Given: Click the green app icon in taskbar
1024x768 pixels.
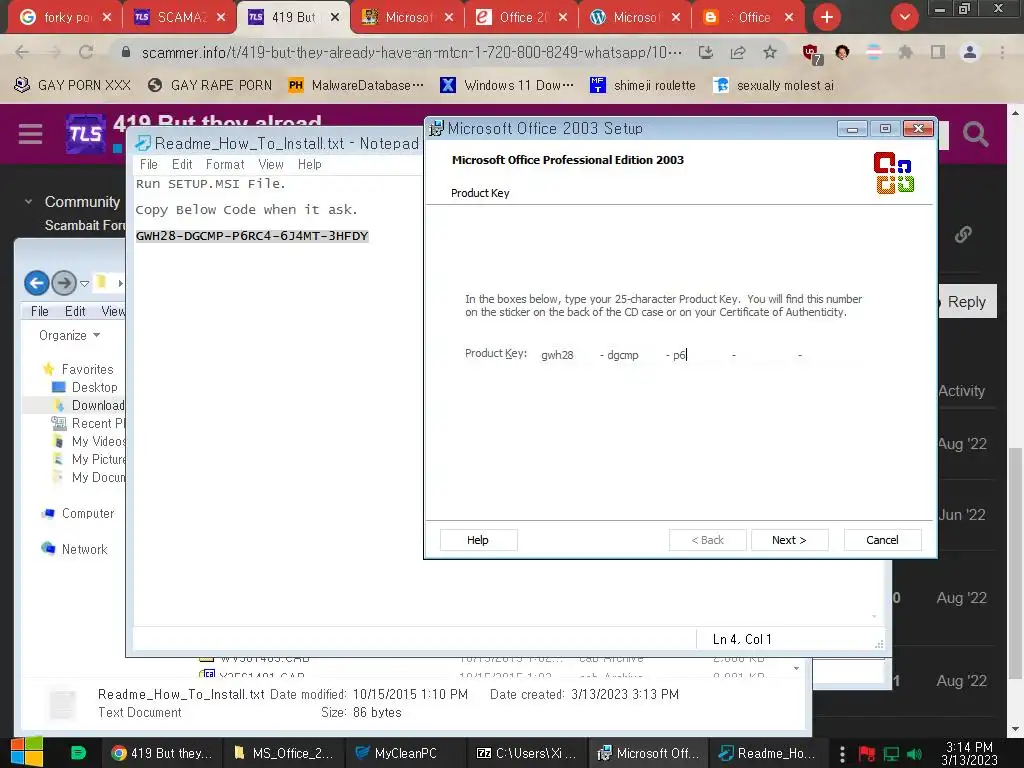Looking at the screenshot, I should 78,753.
